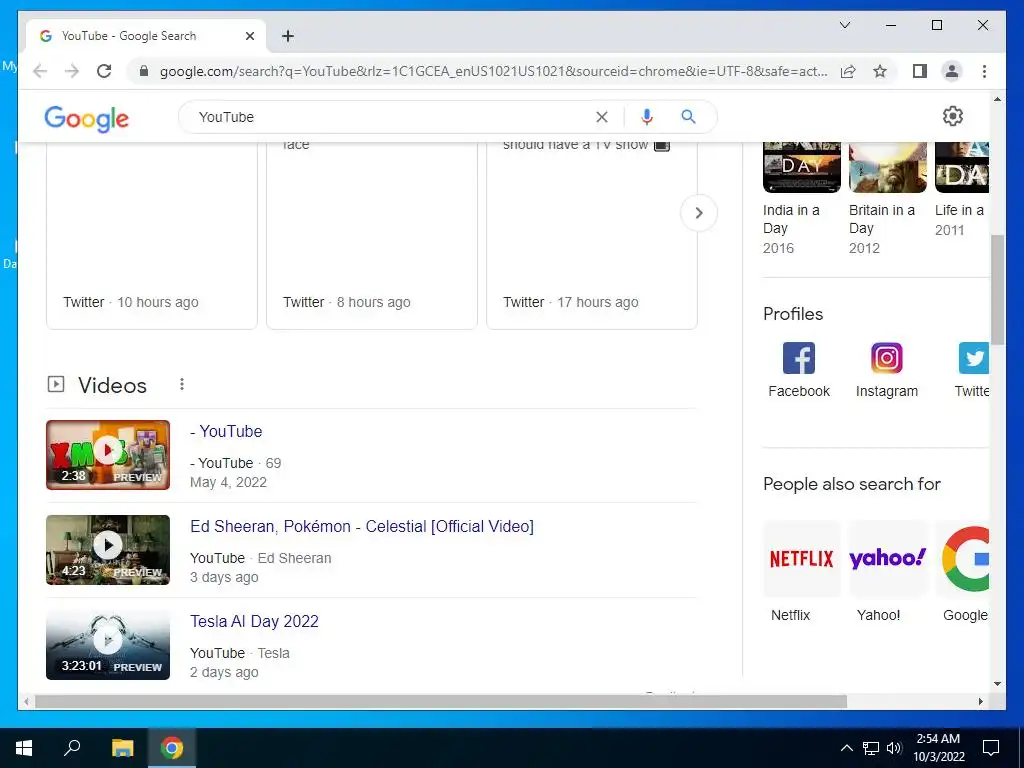This screenshot has height=768, width=1024.
Task: Open Twitter card from 10 hours ago
Action: pos(152,235)
